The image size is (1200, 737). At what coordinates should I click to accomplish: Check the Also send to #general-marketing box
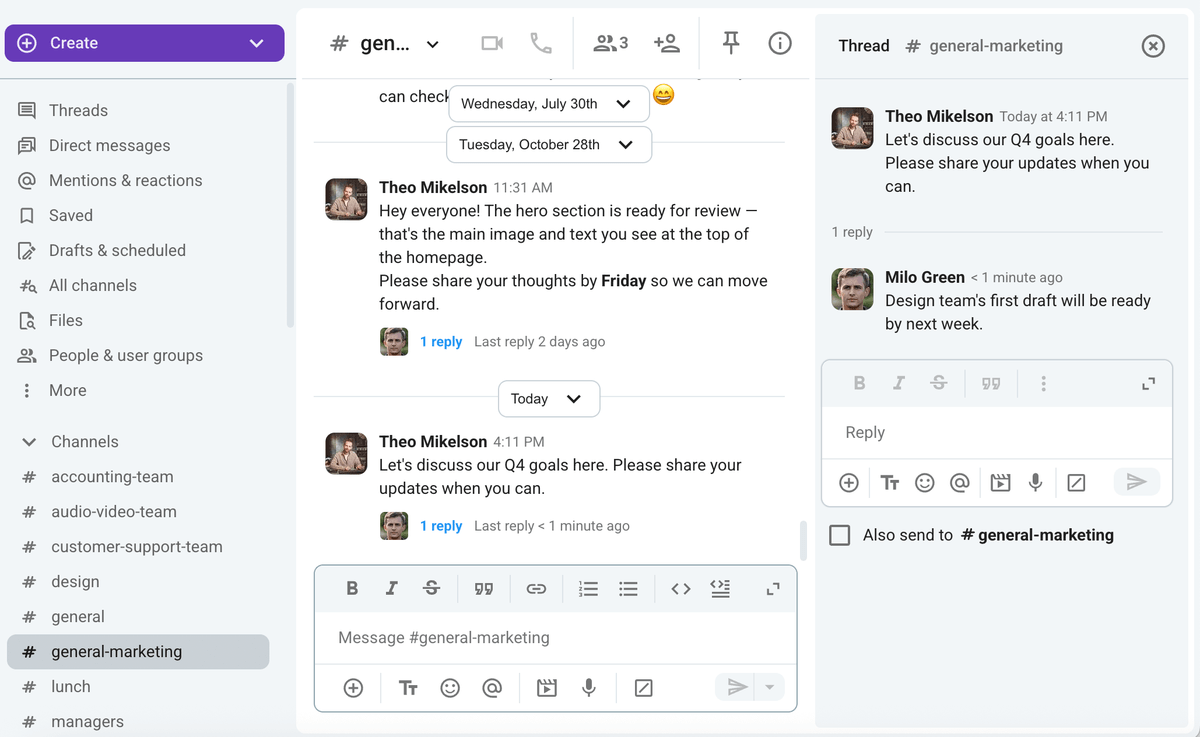pyautogui.click(x=839, y=535)
